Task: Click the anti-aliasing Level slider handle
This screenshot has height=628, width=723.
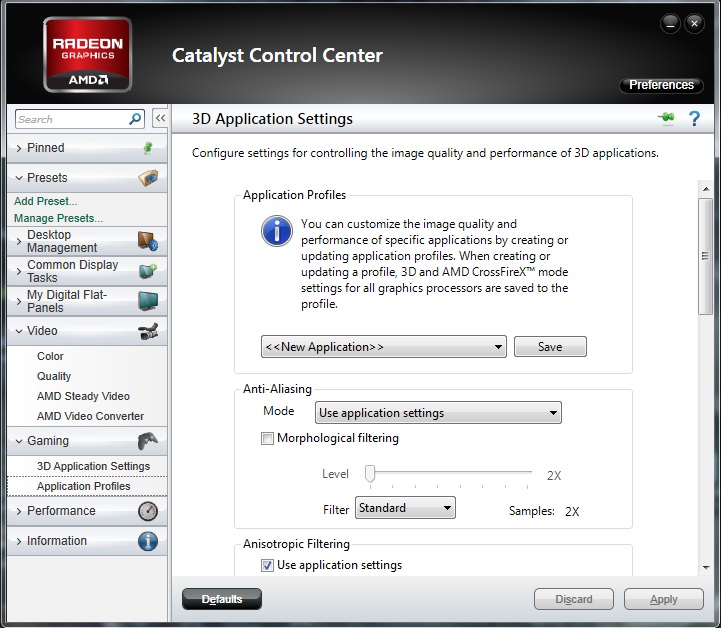Action: tap(370, 474)
